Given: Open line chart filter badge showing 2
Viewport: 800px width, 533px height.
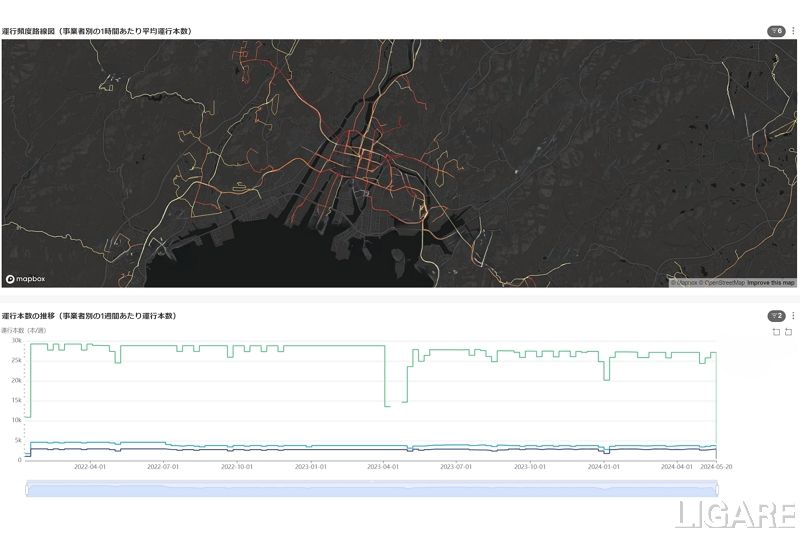Looking at the screenshot, I should [x=775, y=316].
